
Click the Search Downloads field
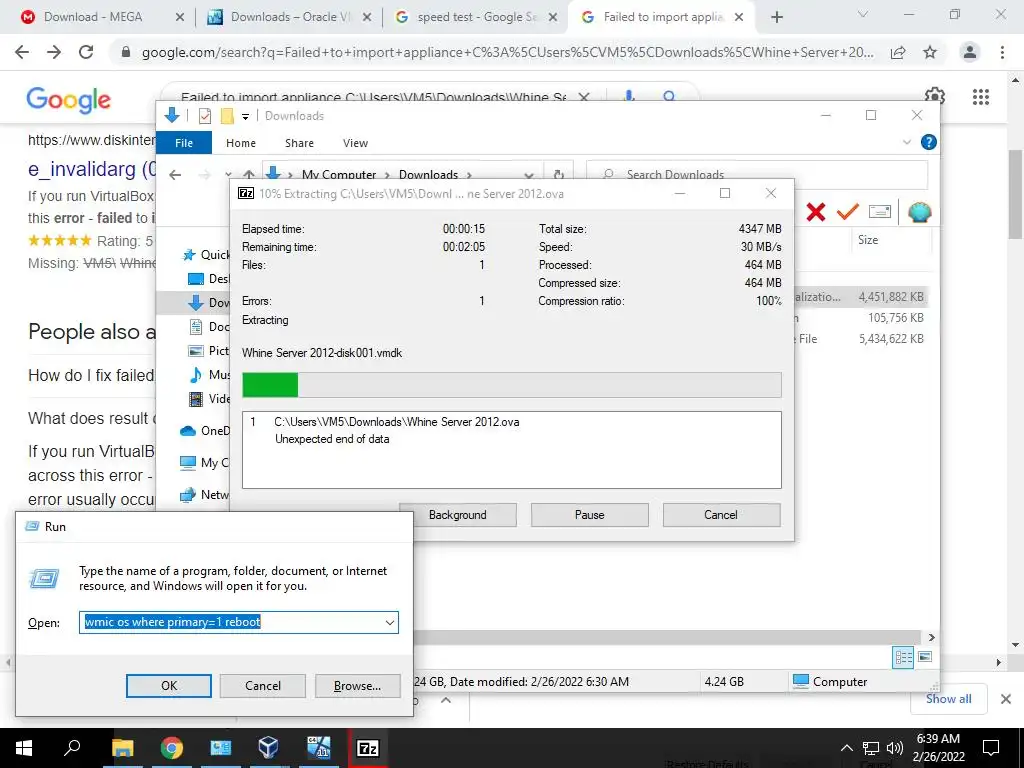point(758,174)
